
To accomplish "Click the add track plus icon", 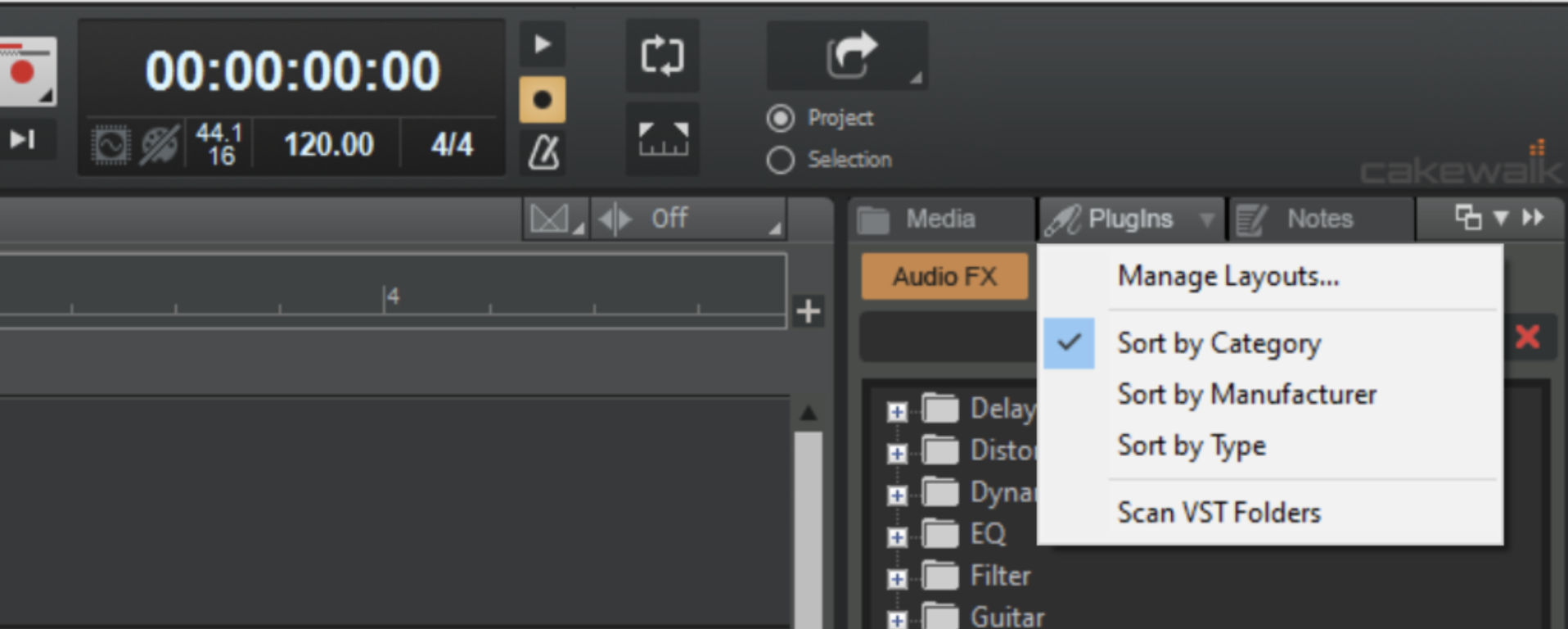I will coord(808,311).
